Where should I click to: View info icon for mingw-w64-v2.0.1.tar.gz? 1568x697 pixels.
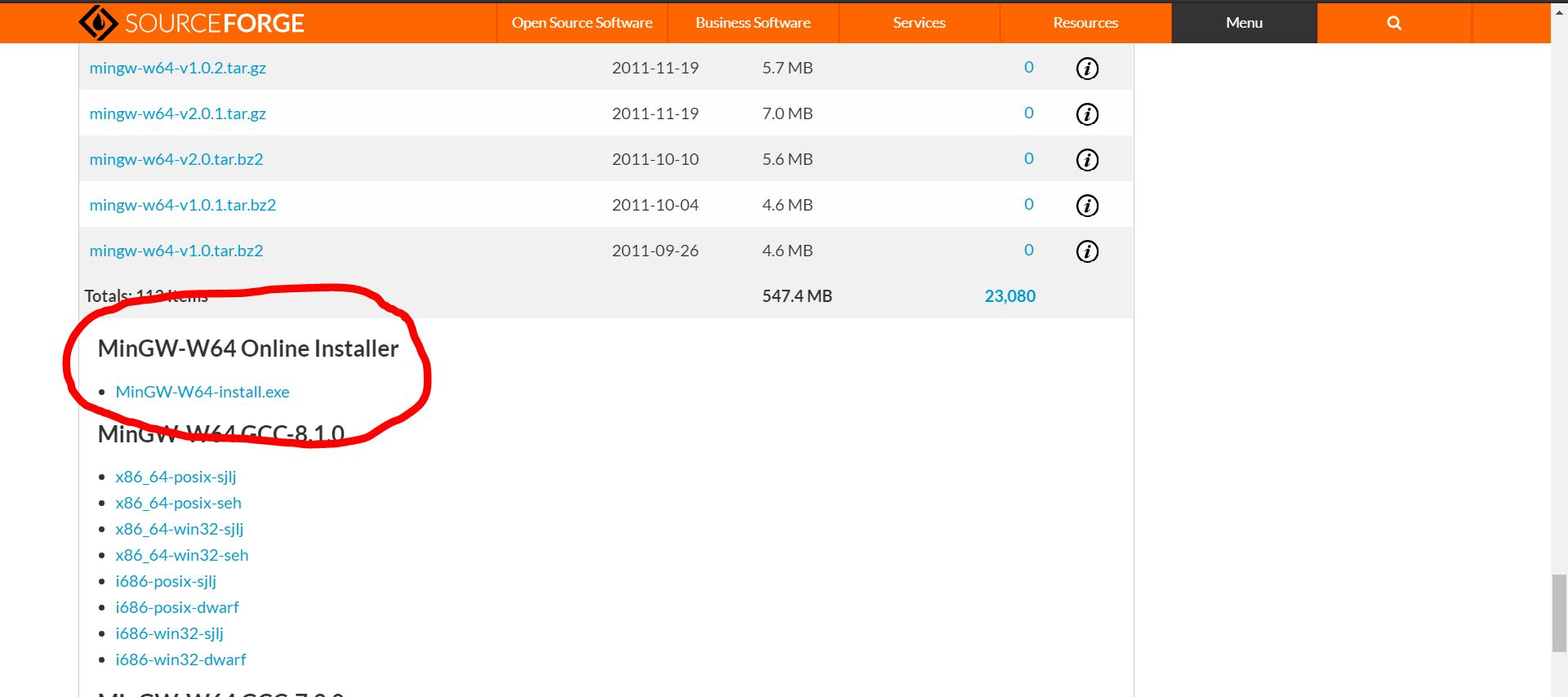point(1087,113)
